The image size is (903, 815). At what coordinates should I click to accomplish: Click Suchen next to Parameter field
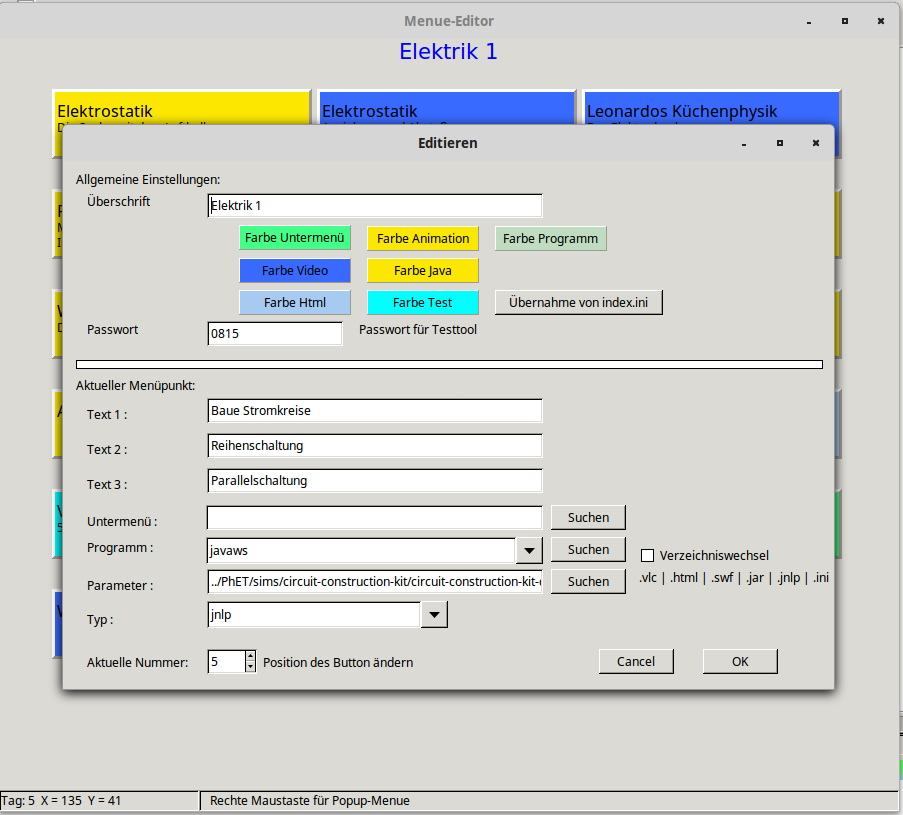[588, 581]
